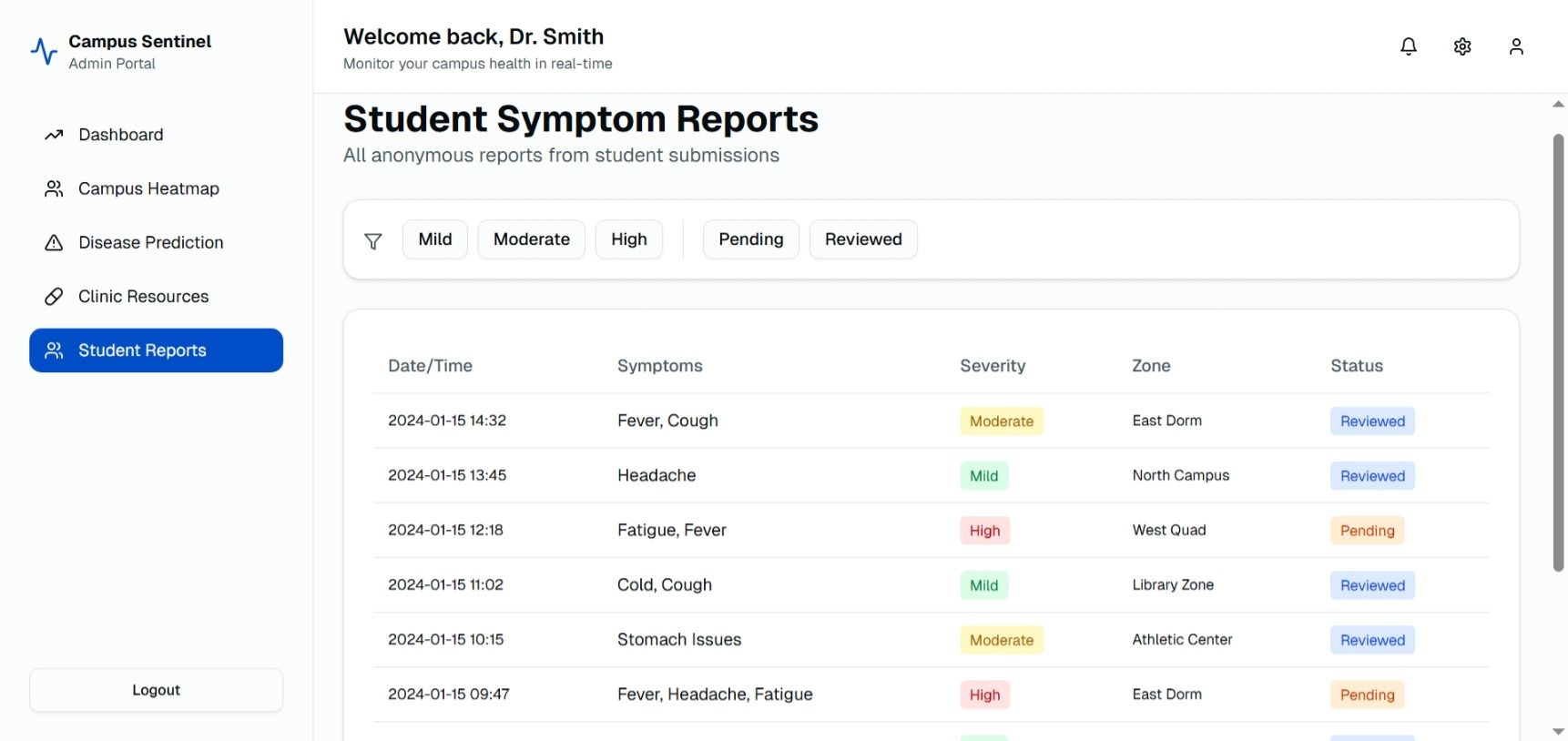This screenshot has height=741, width=1568.
Task: Select the Fever, Cough report row
Action: click(x=931, y=421)
